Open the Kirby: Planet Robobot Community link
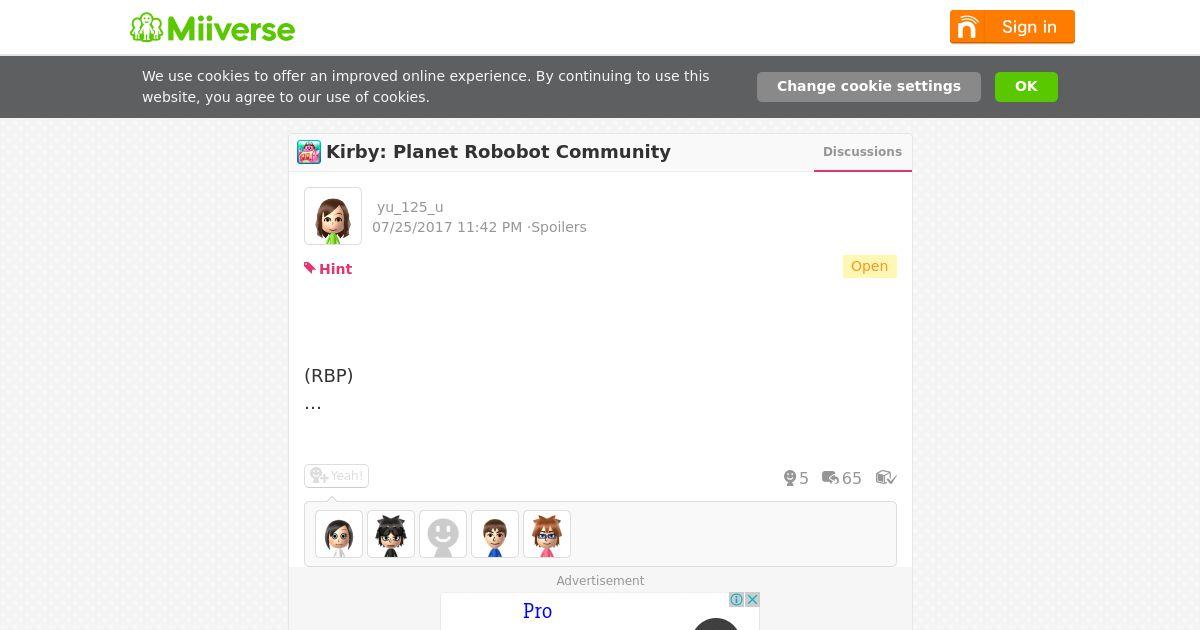1200x630 pixels. click(x=498, y=152)
